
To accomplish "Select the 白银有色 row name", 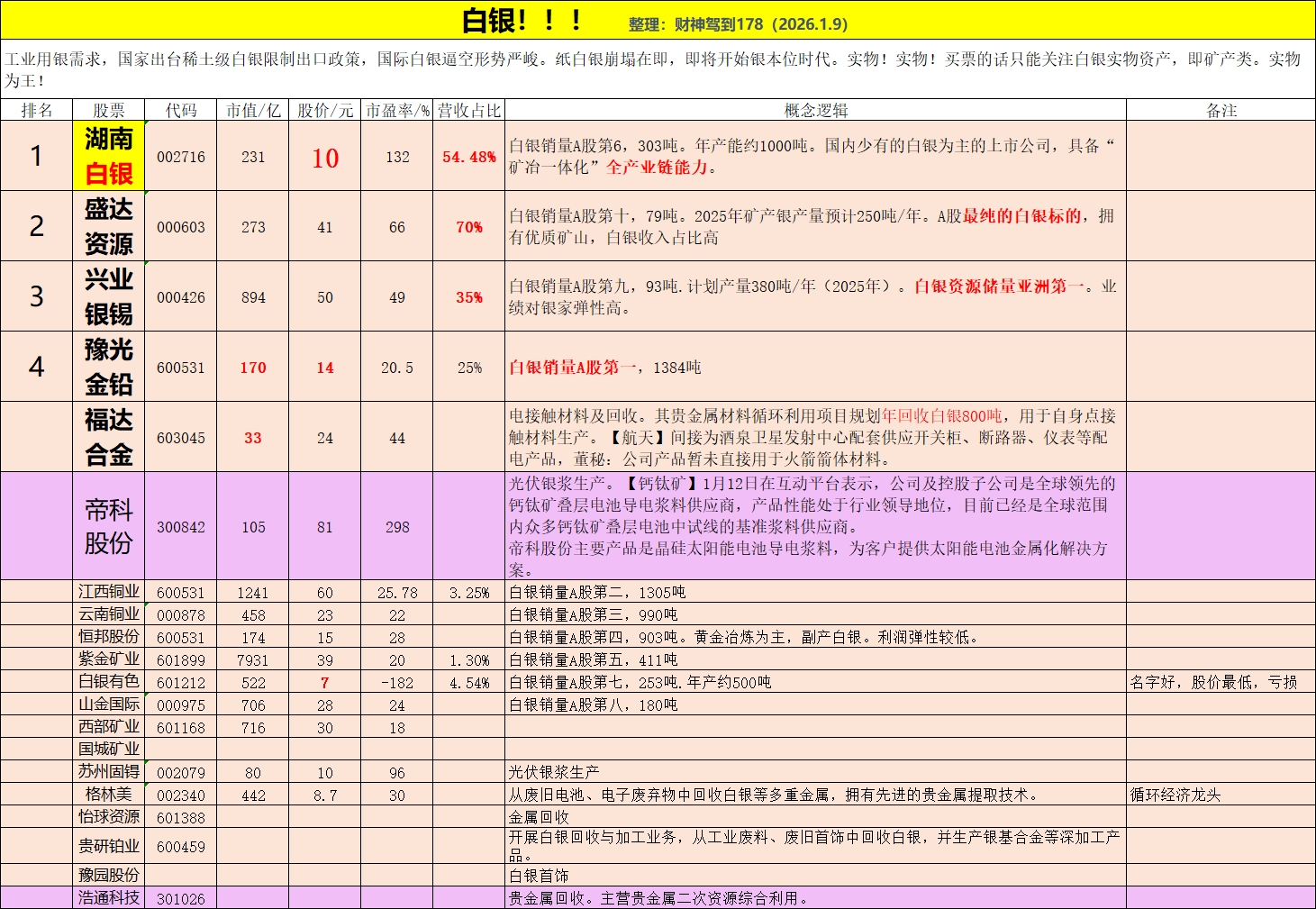I will (109, 682).
